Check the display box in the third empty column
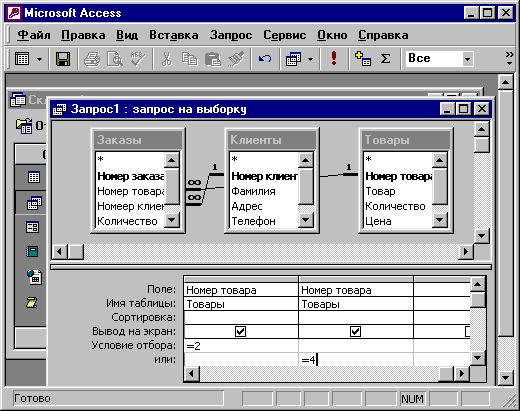 467,331
